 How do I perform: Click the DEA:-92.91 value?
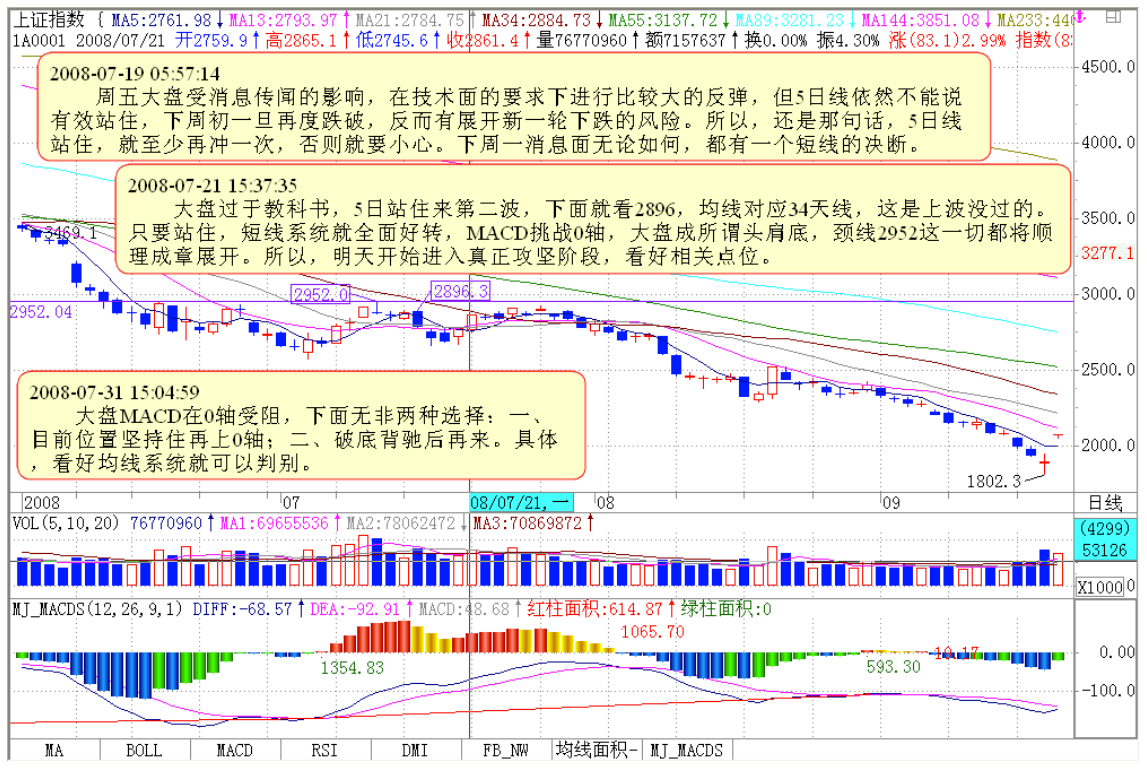(x=355, y=608)
